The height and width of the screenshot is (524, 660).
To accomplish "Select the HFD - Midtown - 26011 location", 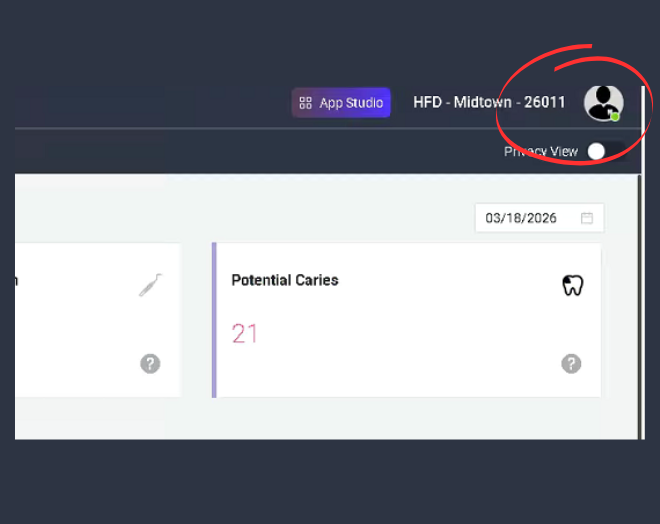I will pos(489,103).
